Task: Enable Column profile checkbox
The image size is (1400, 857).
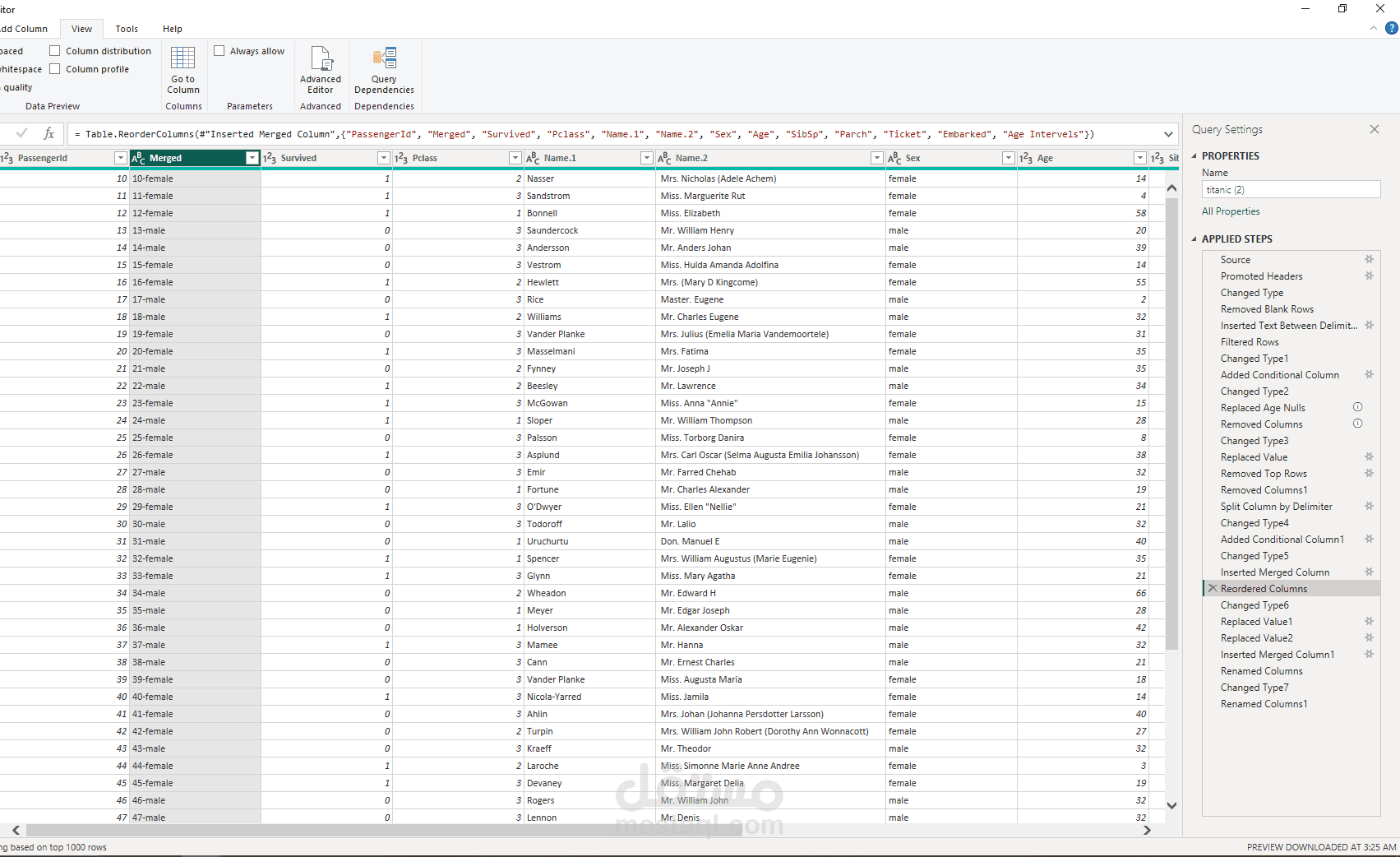Action: point(55,69)
